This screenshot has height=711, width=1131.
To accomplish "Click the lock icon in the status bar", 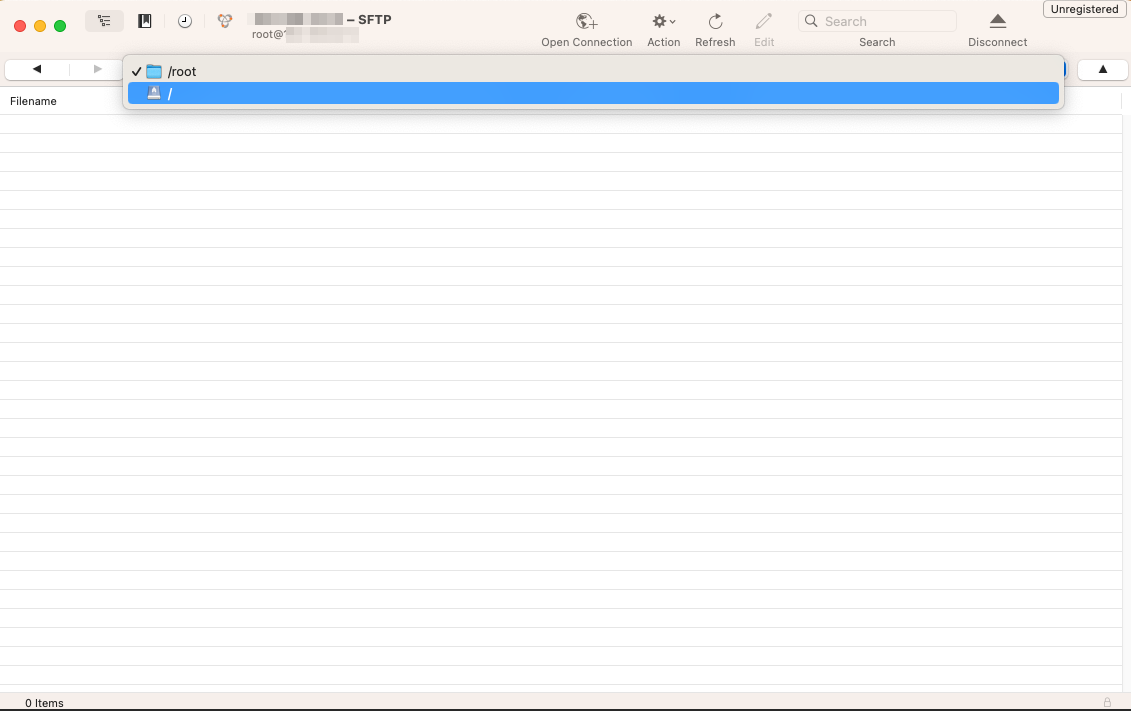I will [1107, 702].
